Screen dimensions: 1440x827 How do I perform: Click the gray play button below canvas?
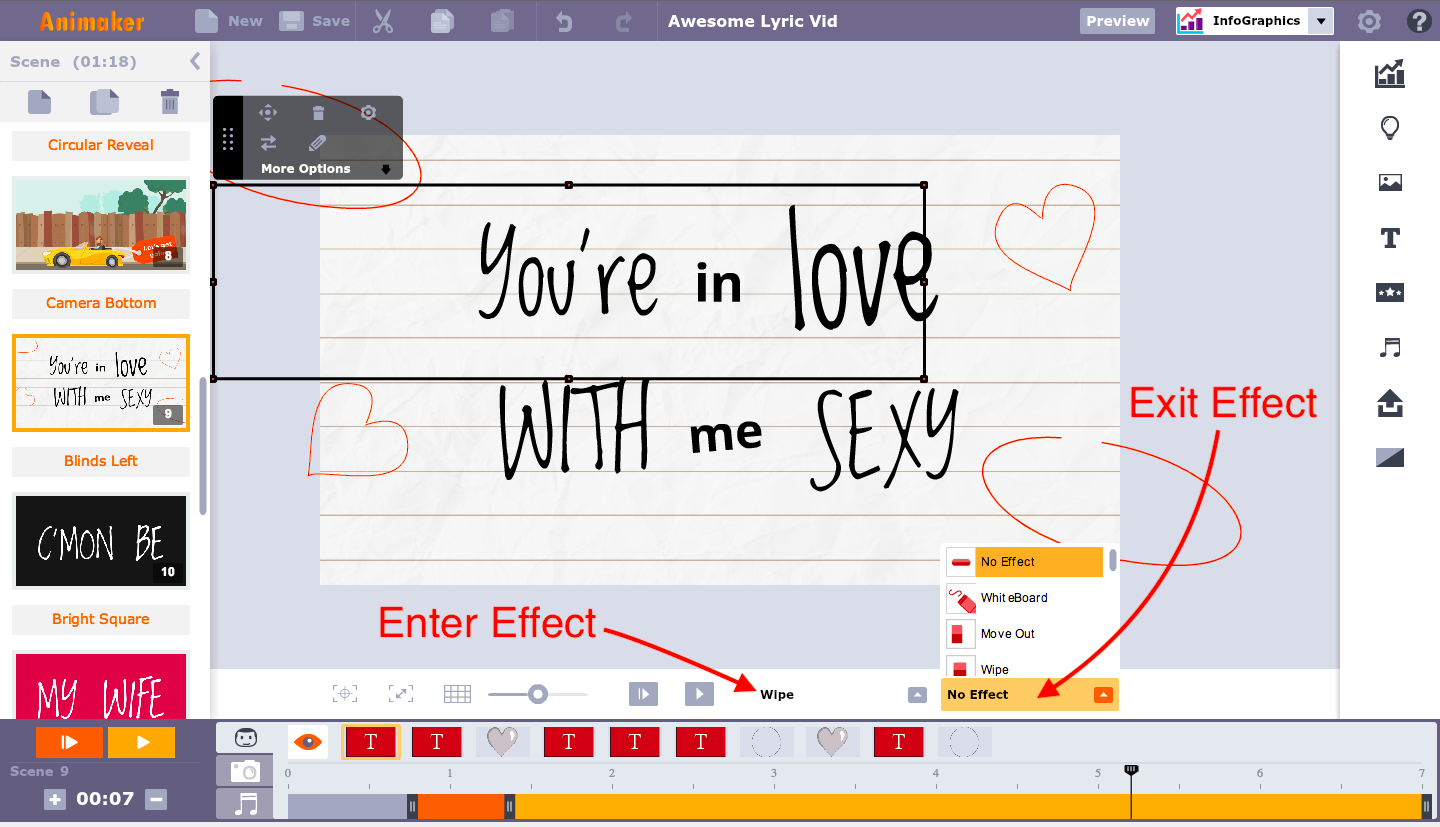point(699,694)
